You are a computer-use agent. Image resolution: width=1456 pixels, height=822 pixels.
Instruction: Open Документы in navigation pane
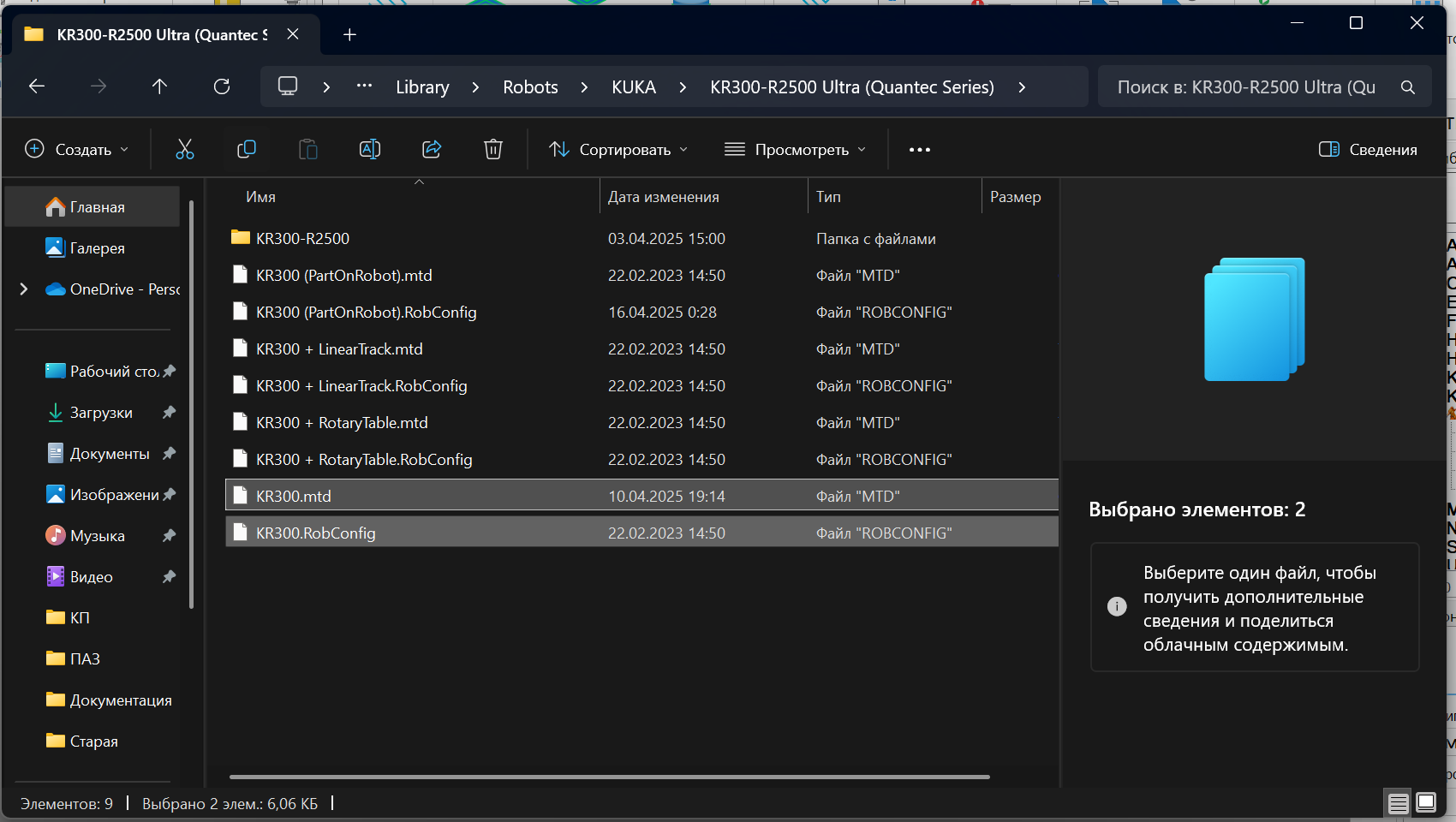pos(92,454)
